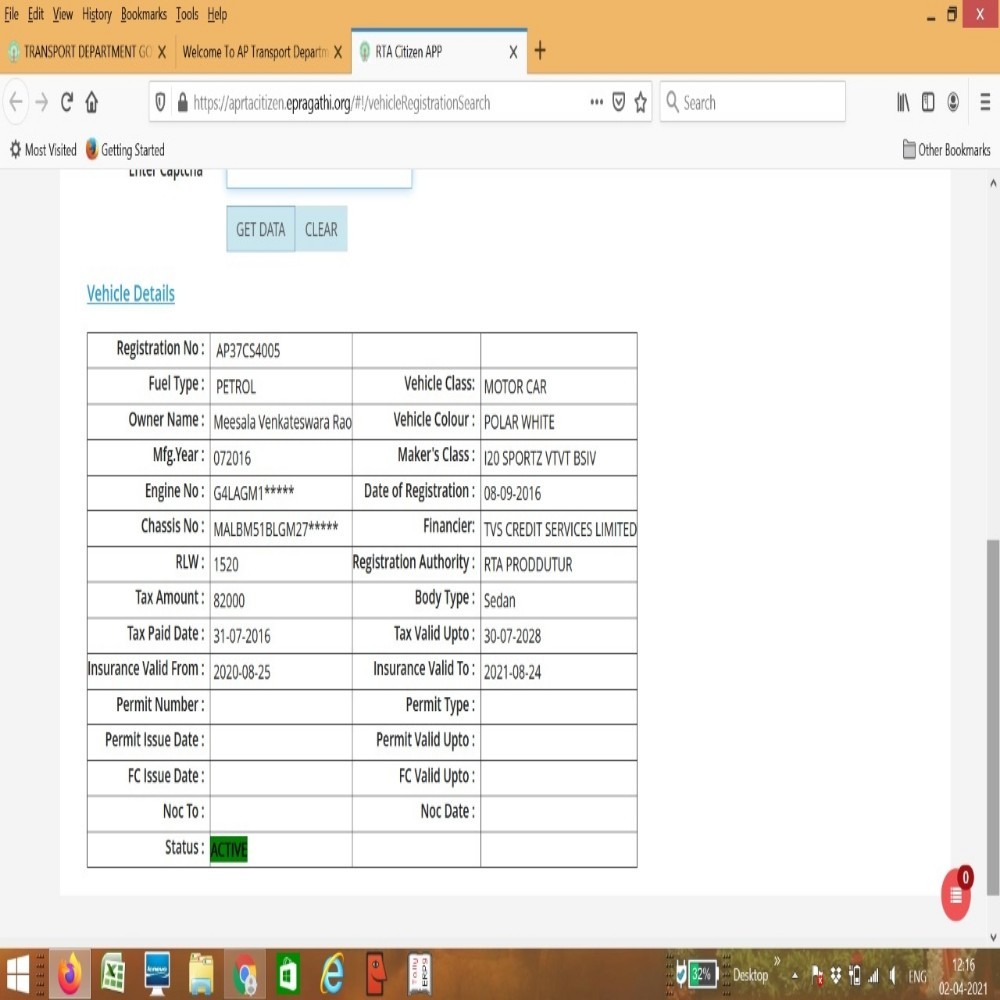Image resolution: width=1000 pixels, height=1000 pixels.
Task: Open a new browser tab
Action: tap(540, 50)
